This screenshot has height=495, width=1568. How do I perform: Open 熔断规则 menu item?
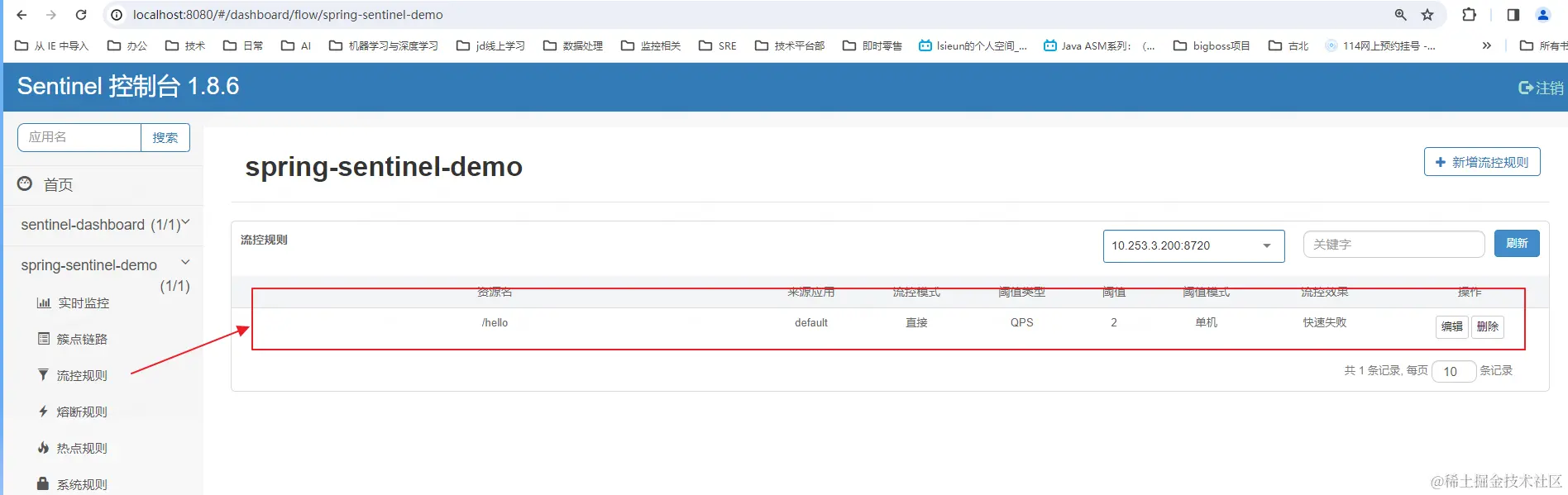point(82,412)
